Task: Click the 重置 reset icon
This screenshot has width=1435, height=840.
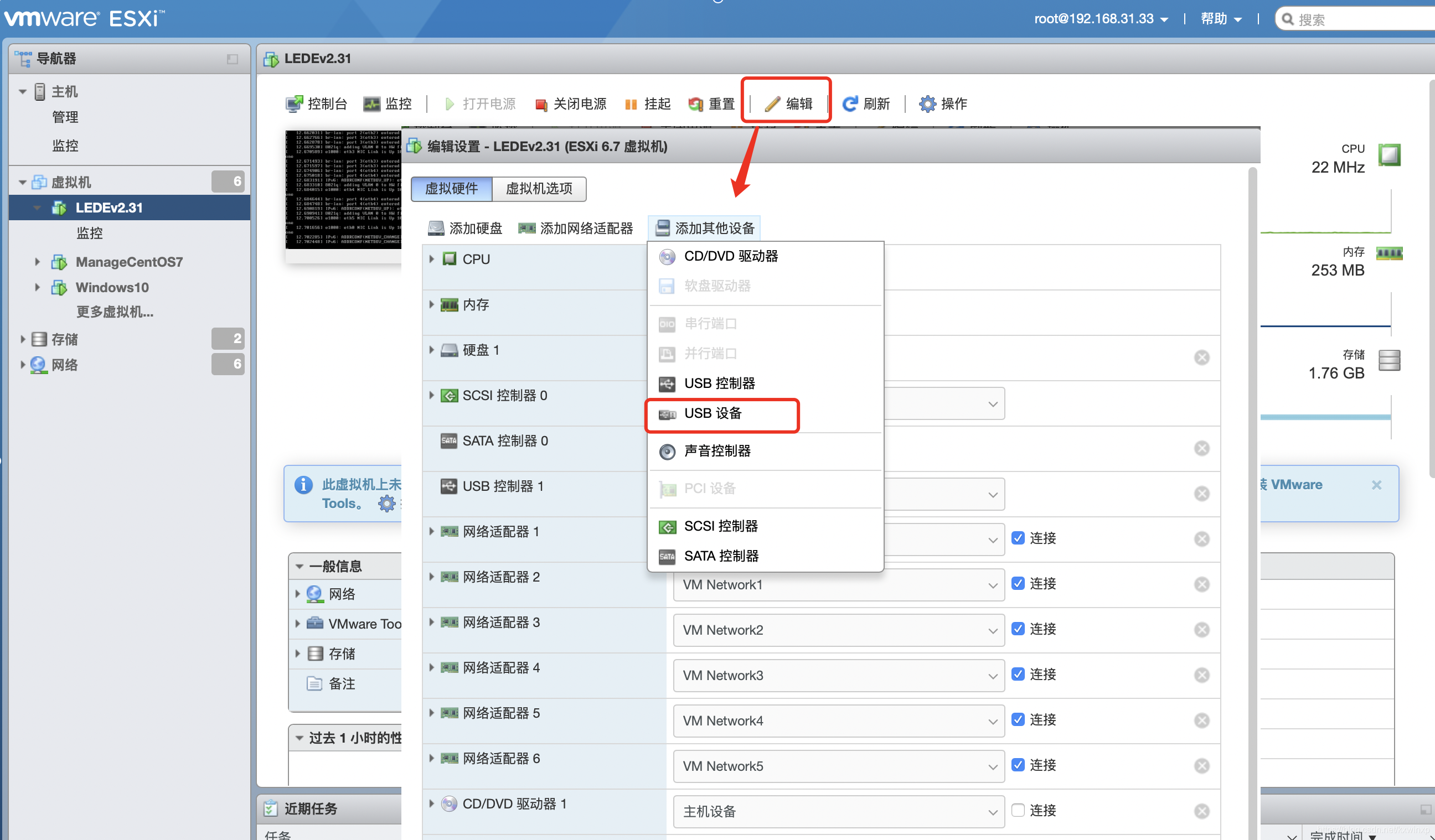Action: tap(695, 104)
